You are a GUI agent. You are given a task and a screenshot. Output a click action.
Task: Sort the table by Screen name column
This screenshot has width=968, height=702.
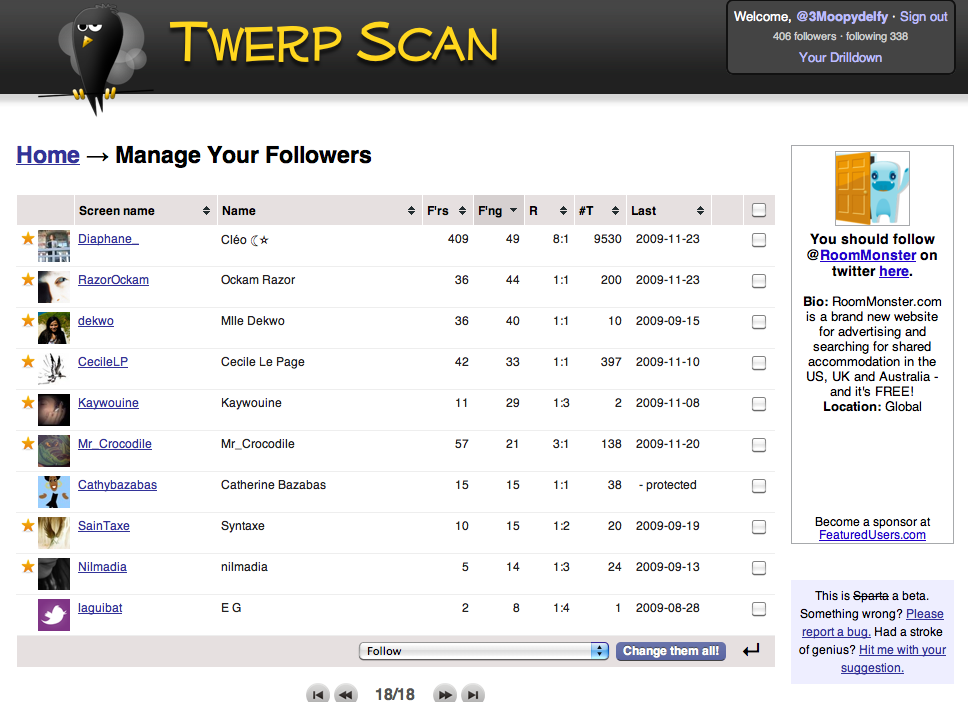pyautogui.click(x=145, y=211)
